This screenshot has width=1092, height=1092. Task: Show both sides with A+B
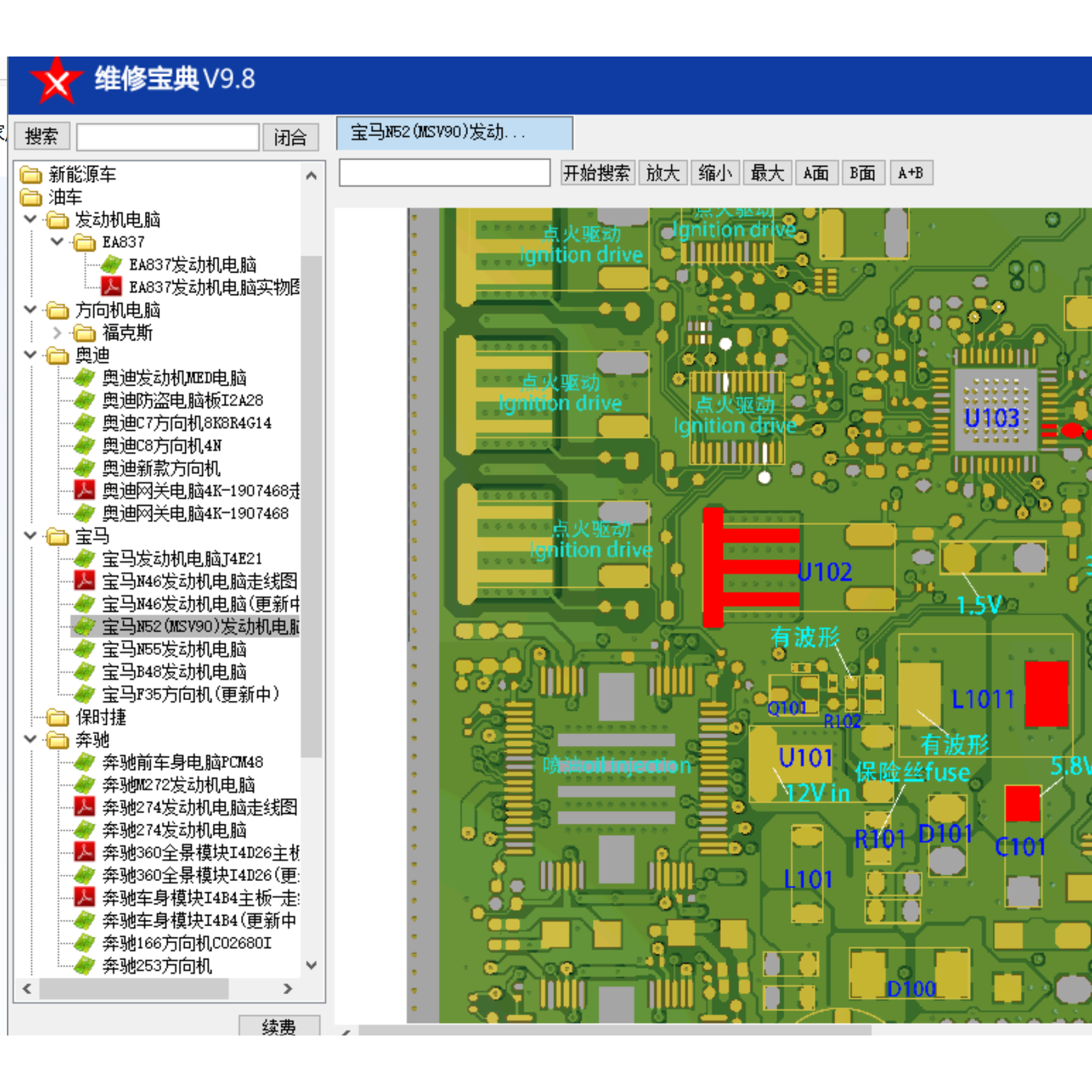(x=911, y=173)
